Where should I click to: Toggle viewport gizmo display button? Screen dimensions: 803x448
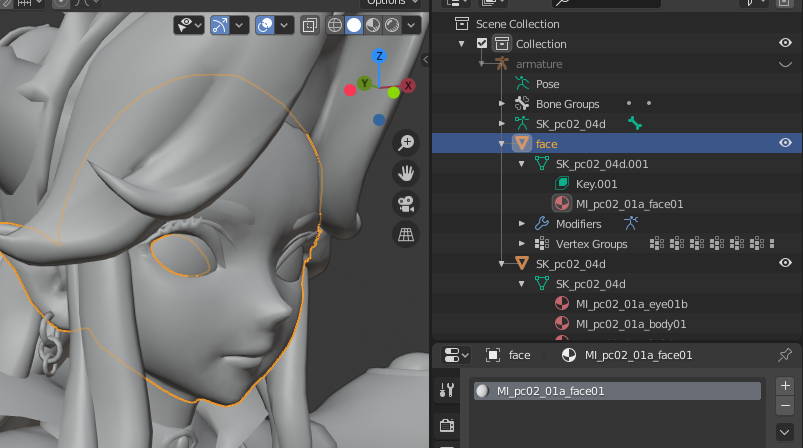click(x=220, y=25)
